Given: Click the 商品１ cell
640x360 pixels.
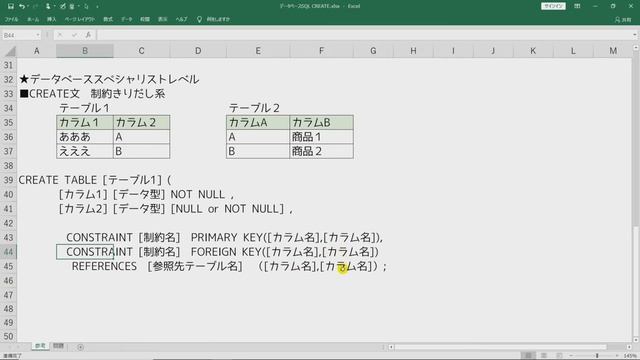Looking at the screenshot, I should (x=321, y=137).
